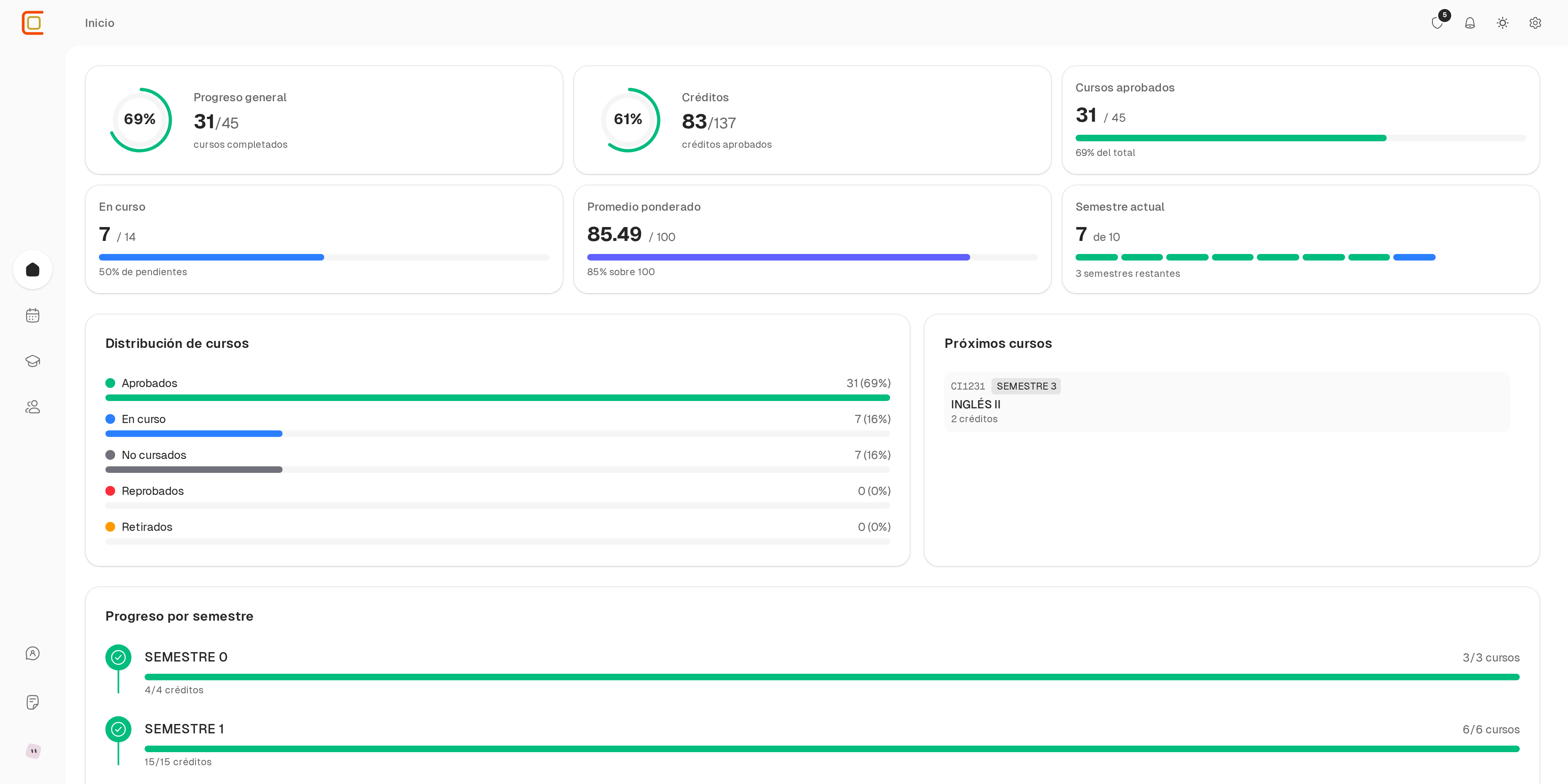Click the SEMESTRE 1 title

point(185,729)
